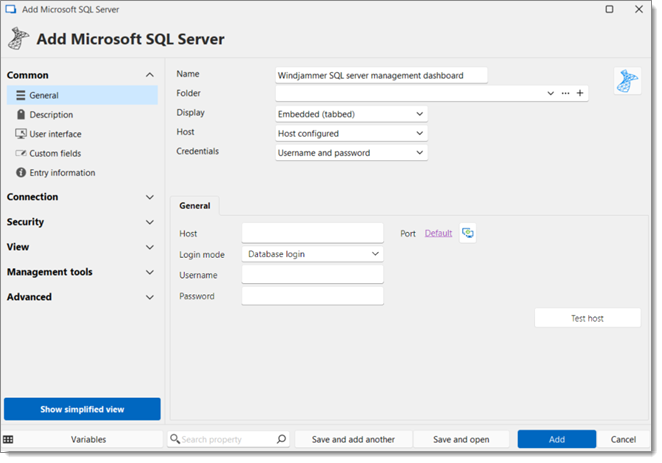
Task: Open the Host configured dropdown
Action: click(351, 133)
